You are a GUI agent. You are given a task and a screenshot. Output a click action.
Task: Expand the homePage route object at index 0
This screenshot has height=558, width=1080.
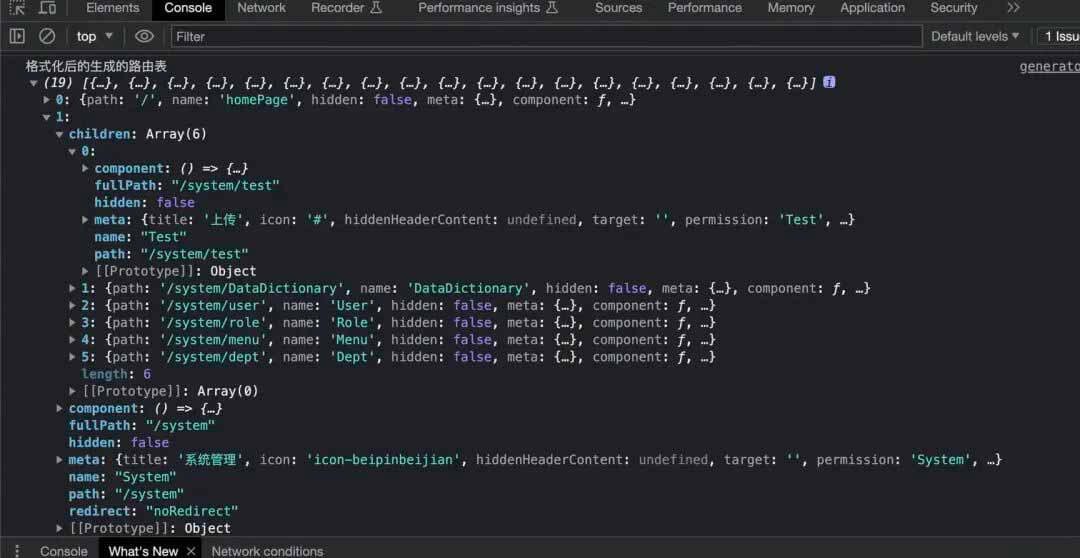pyautogui.click(x=47, y=100)
